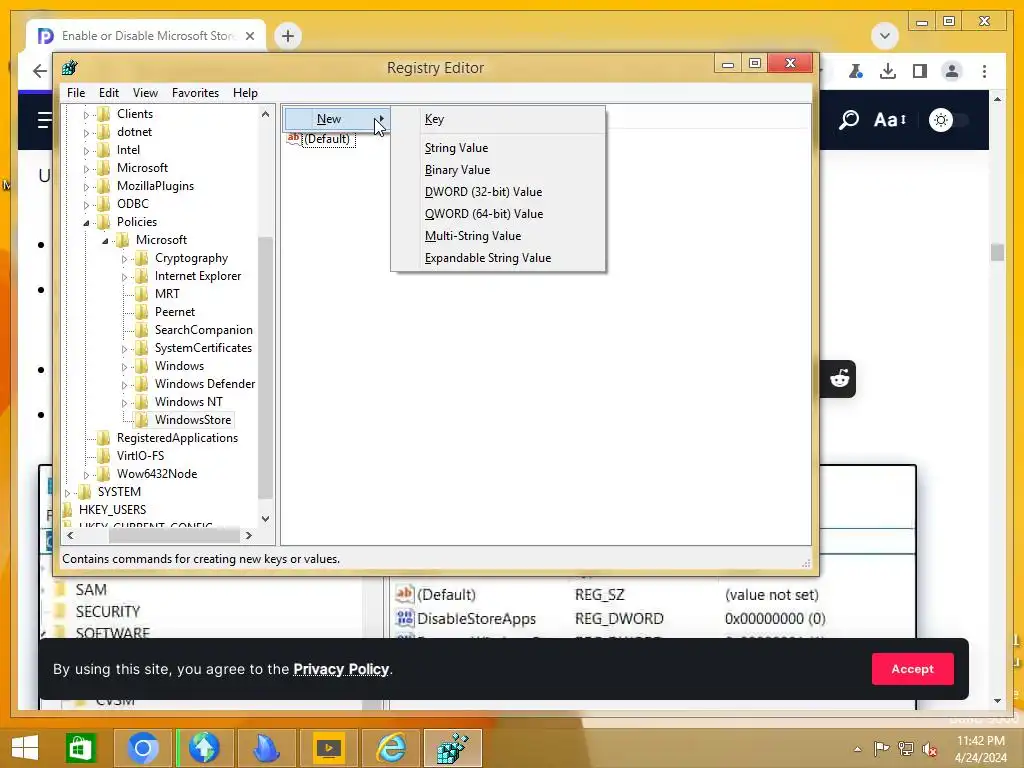The height and width of the screenshot is (768, 1024).
Task: Click the Action Center flag tray icon
Action: click(882, 748)
